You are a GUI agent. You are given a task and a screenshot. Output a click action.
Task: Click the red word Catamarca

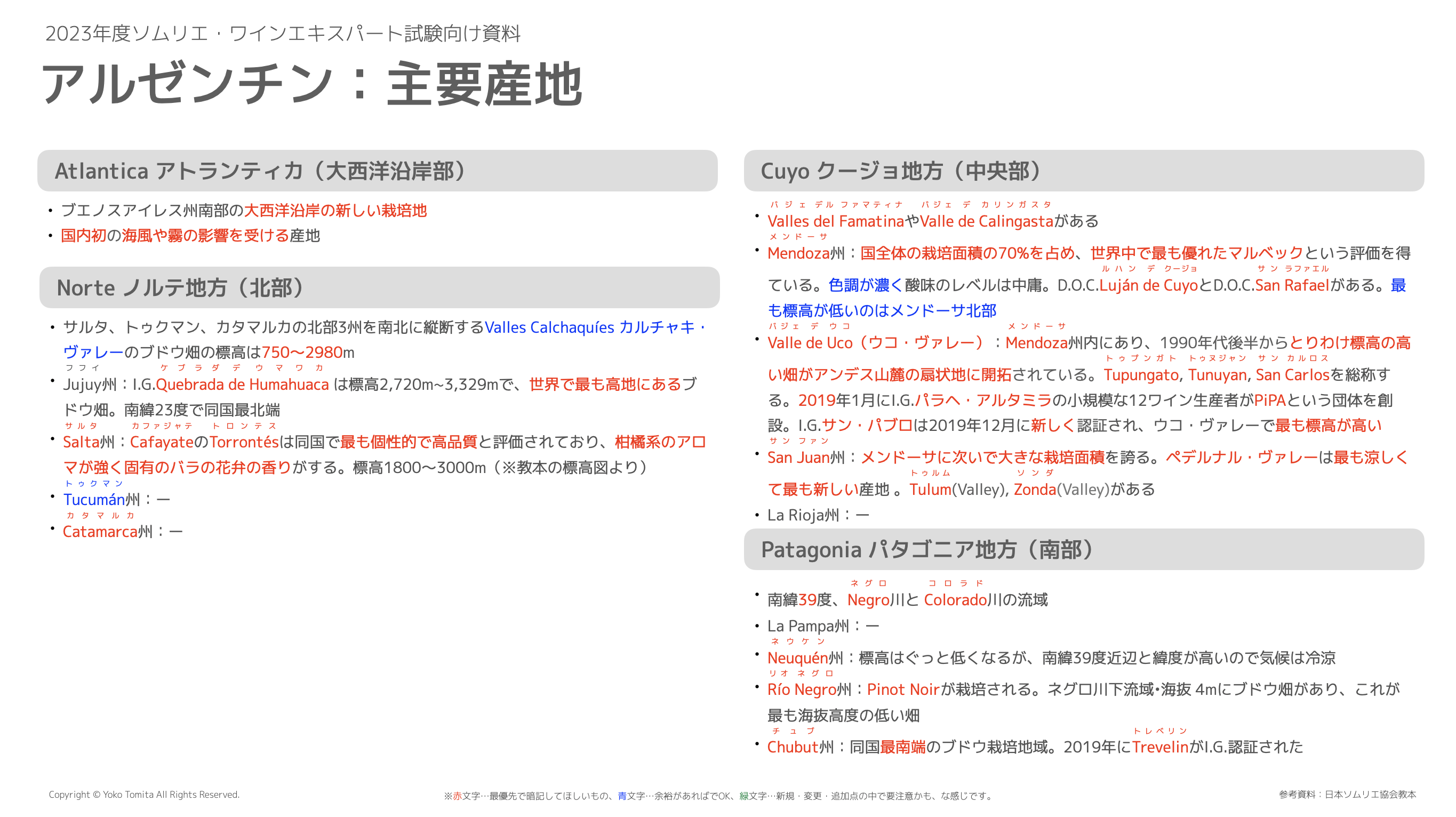[100, 532]
